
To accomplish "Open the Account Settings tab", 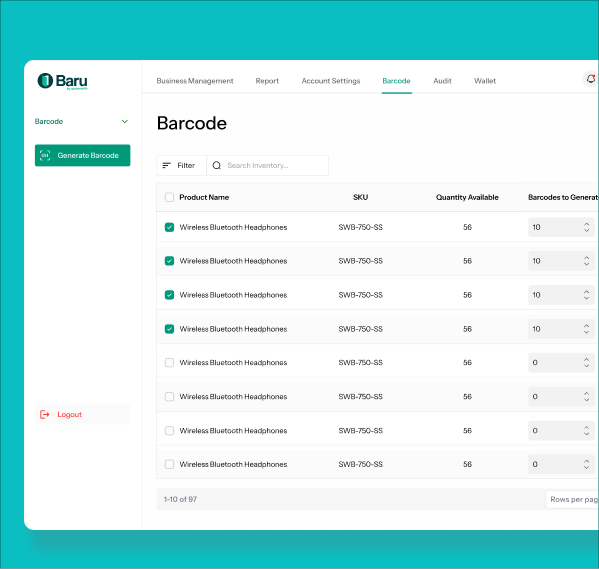I will [x=331, y=81].
